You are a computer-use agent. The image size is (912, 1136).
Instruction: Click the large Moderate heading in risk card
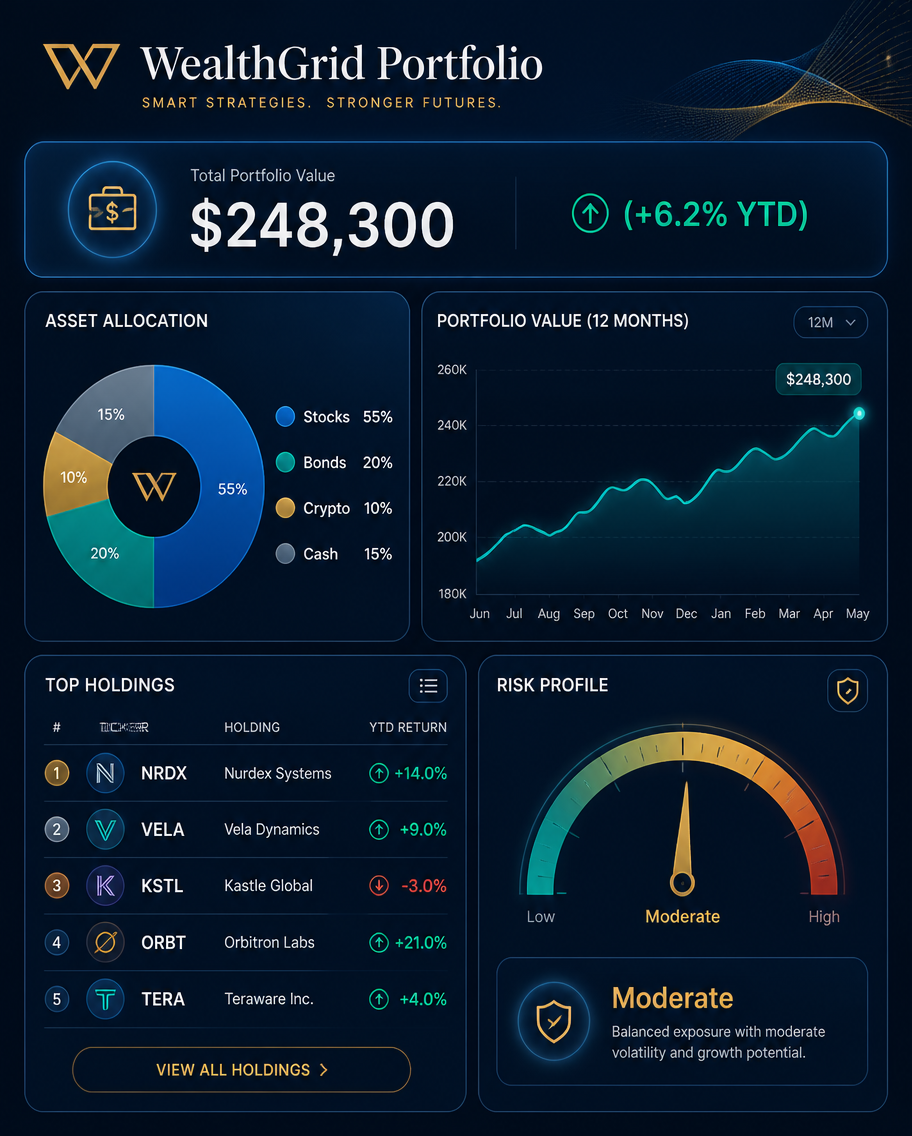(x=672, y=998)
